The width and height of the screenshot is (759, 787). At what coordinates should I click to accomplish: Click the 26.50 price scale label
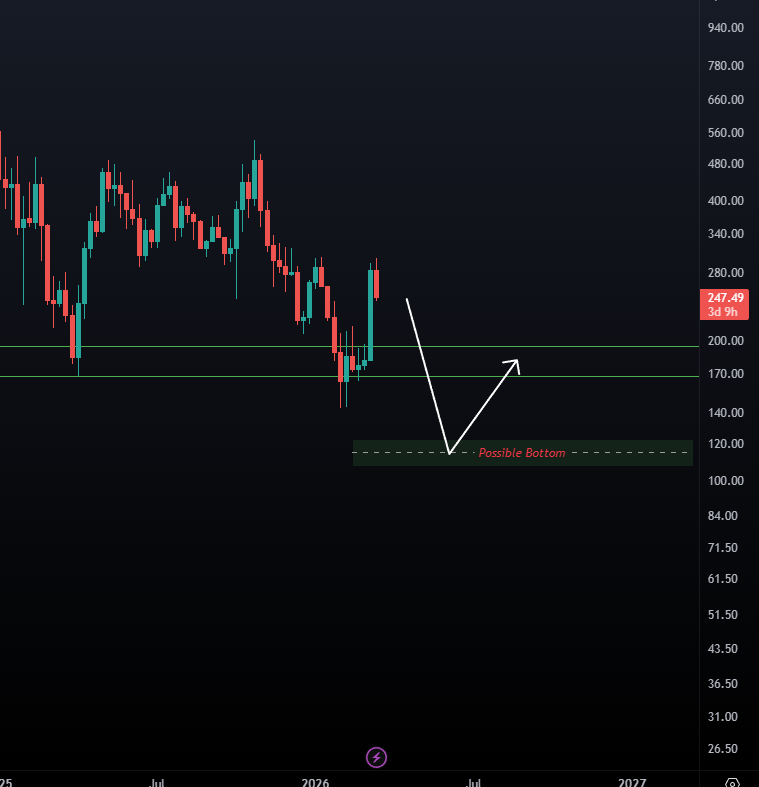pyautogui.click(x=723, y=749)
